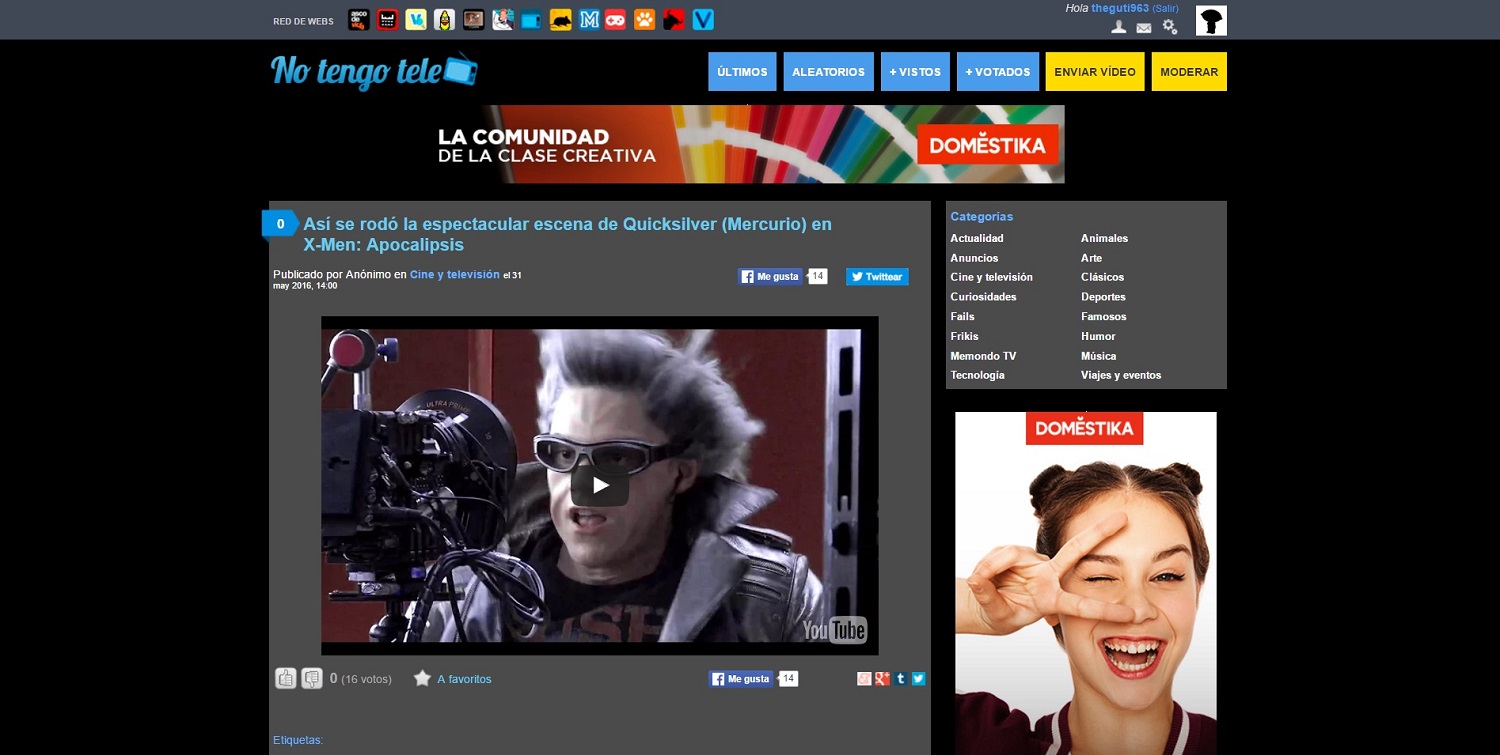The image size is (1500, 755).
Task: Open the Humor category
Action: point(1098,336)
